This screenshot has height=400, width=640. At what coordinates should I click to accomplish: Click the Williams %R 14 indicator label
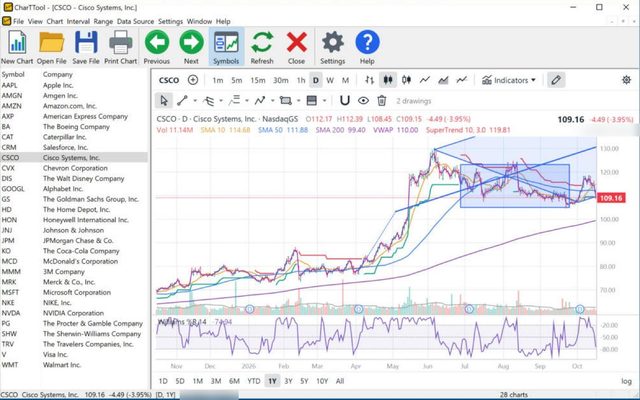point(182,322)
